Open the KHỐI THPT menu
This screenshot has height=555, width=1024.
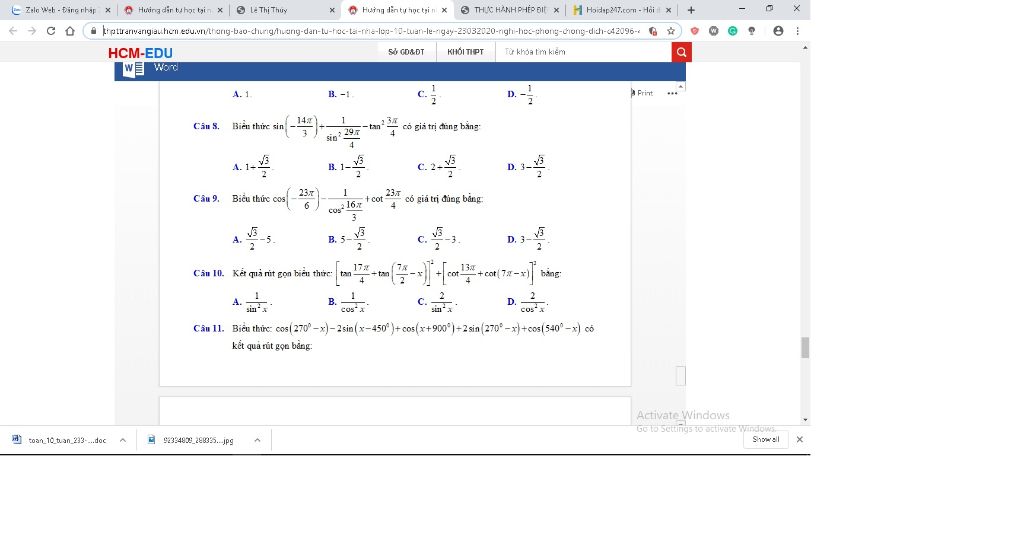[x=466, y=52]
